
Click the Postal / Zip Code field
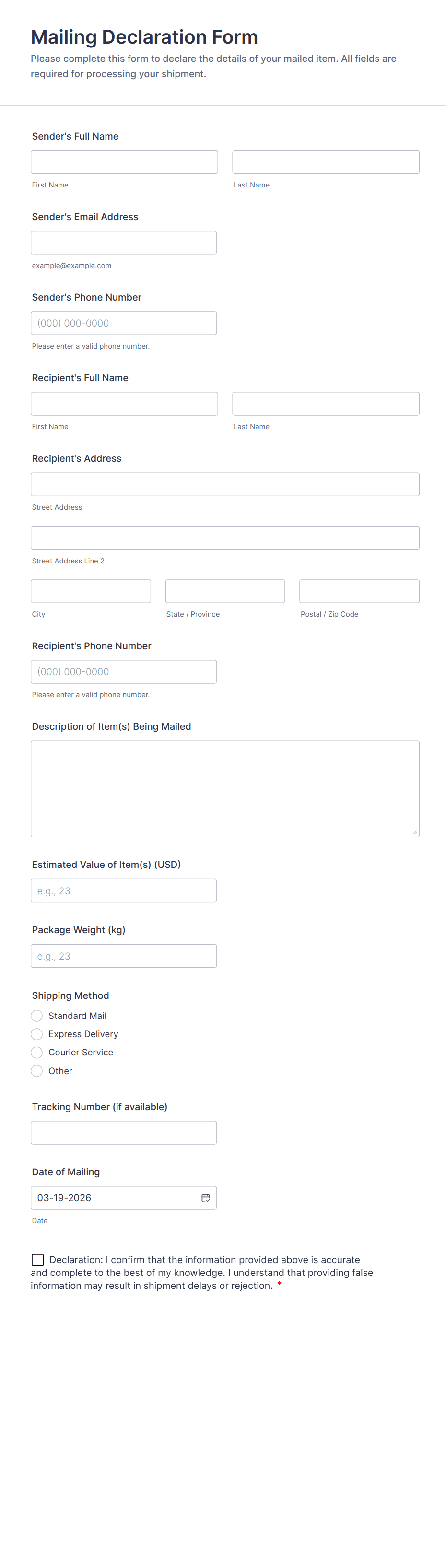359,590
